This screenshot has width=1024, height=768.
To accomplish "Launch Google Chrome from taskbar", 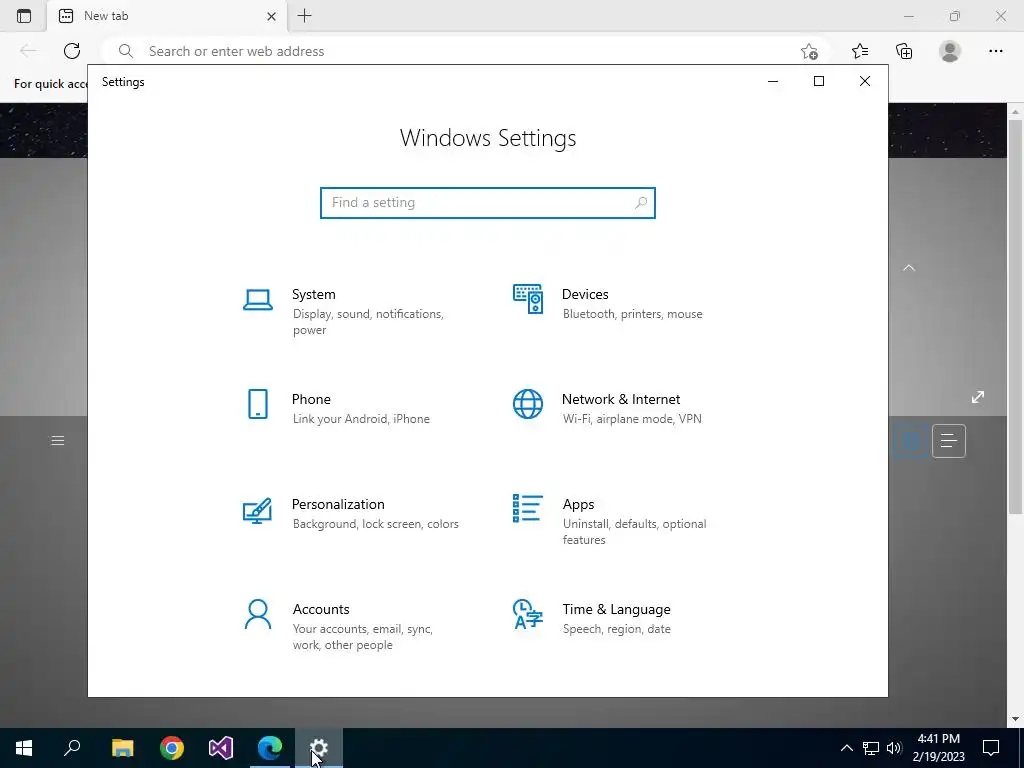I will 172,748.
